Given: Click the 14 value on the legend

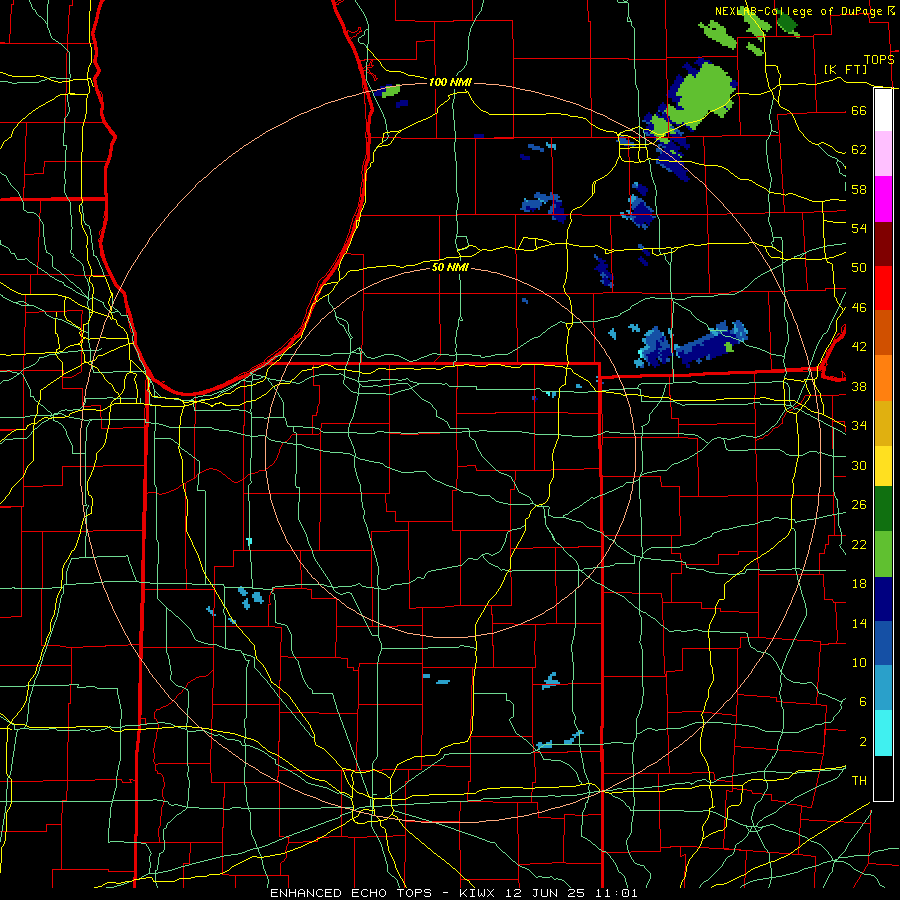Looking at the screenshot, I should [x=859, y=623].
